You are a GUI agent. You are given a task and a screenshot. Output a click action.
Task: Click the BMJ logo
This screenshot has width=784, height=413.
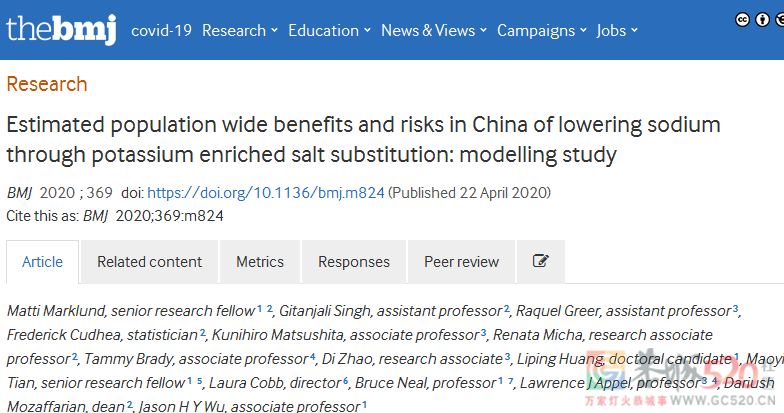(61, 30)
